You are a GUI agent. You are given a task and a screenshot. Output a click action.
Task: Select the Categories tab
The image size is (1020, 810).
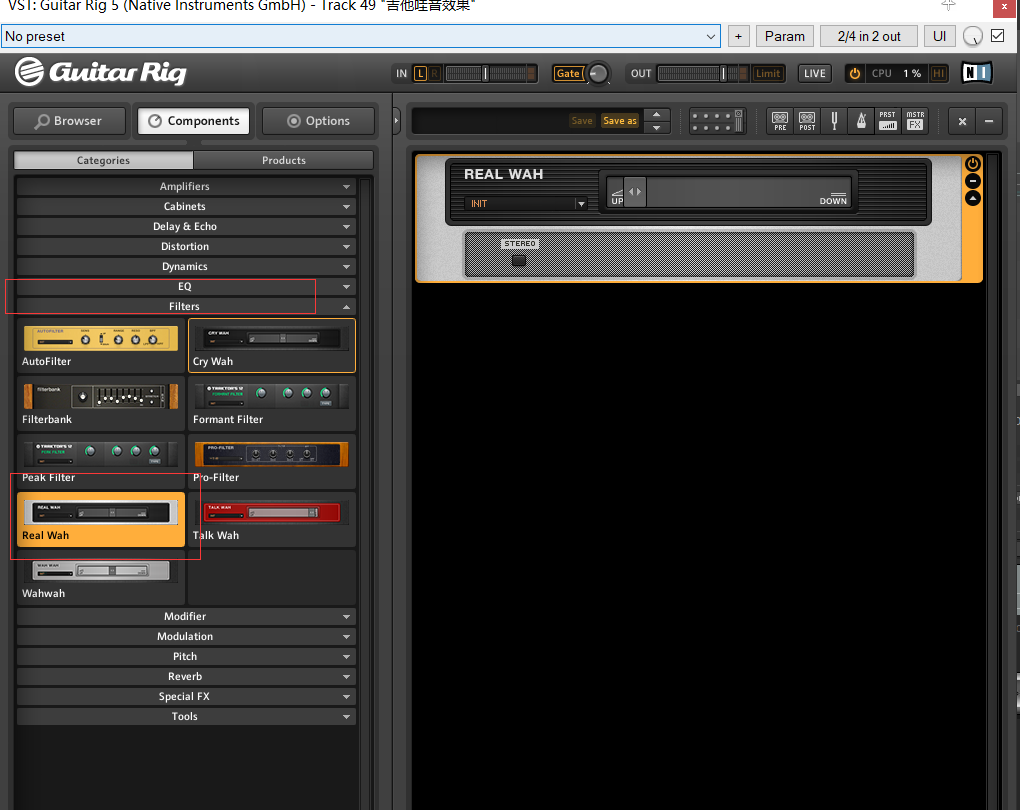pos(103,160)
